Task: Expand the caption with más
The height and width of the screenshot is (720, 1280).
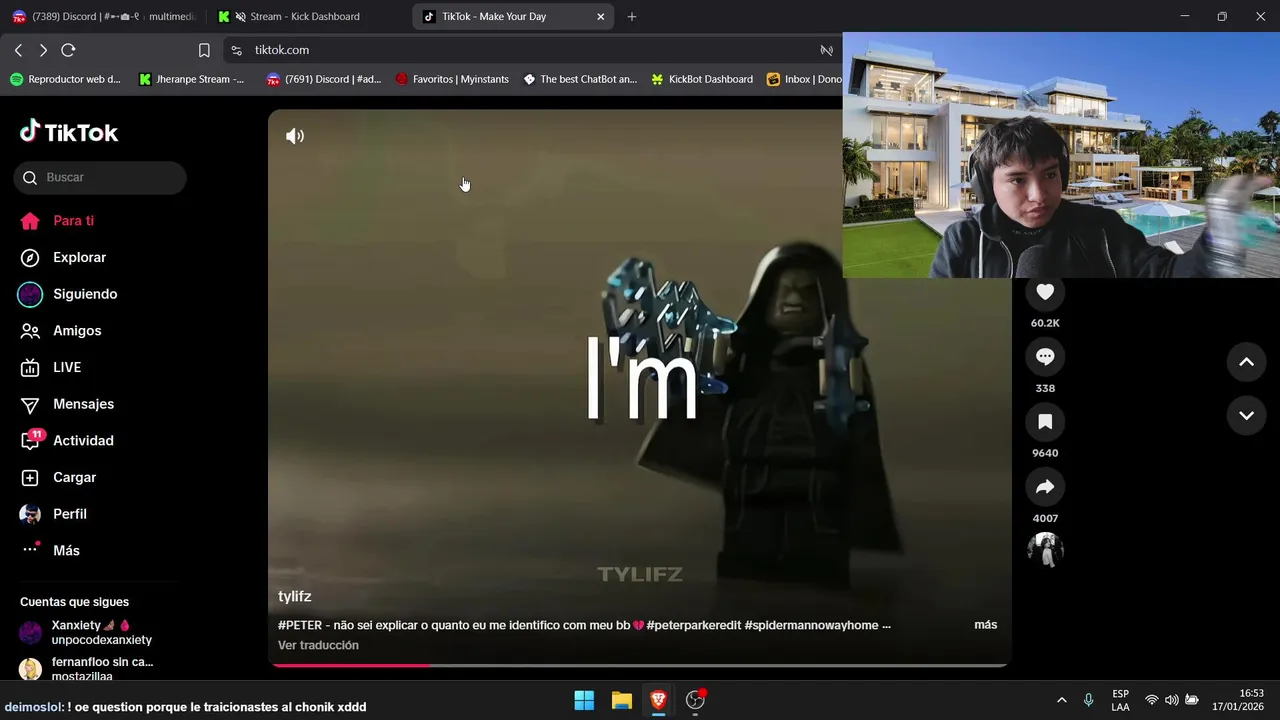Action: [x=985, y=625]
